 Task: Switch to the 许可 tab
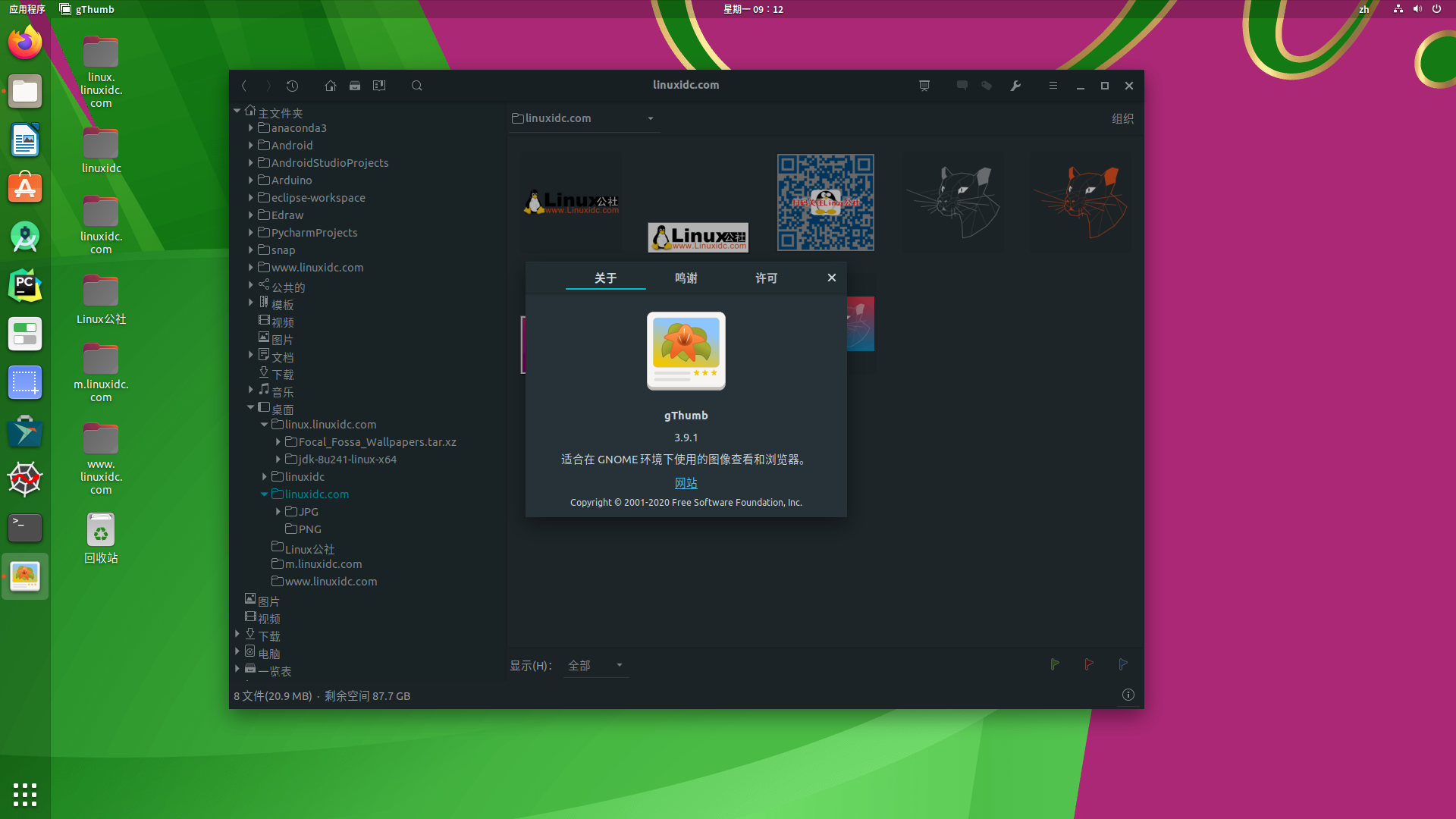point(766,278)
